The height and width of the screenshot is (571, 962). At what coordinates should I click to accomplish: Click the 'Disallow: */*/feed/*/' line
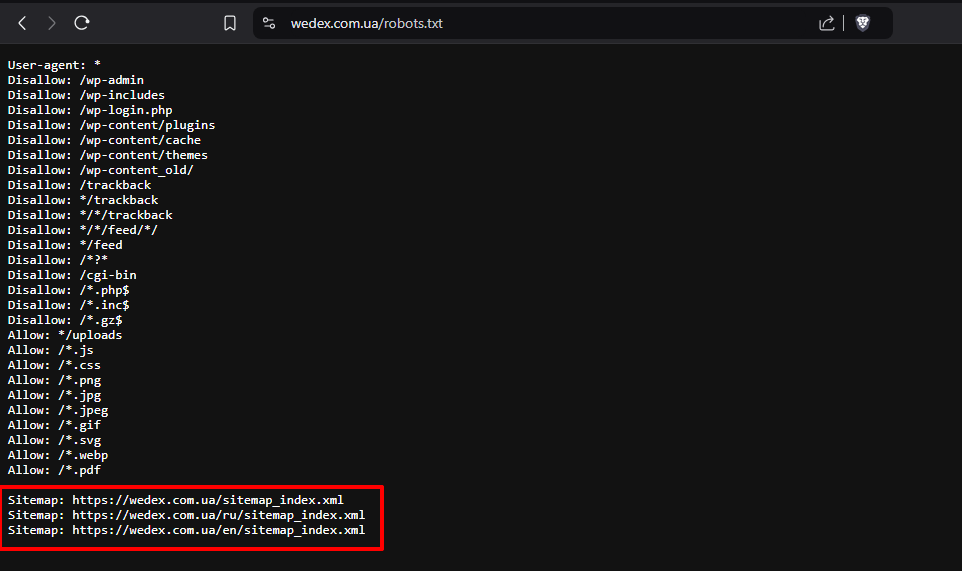(x=82, y=230)
